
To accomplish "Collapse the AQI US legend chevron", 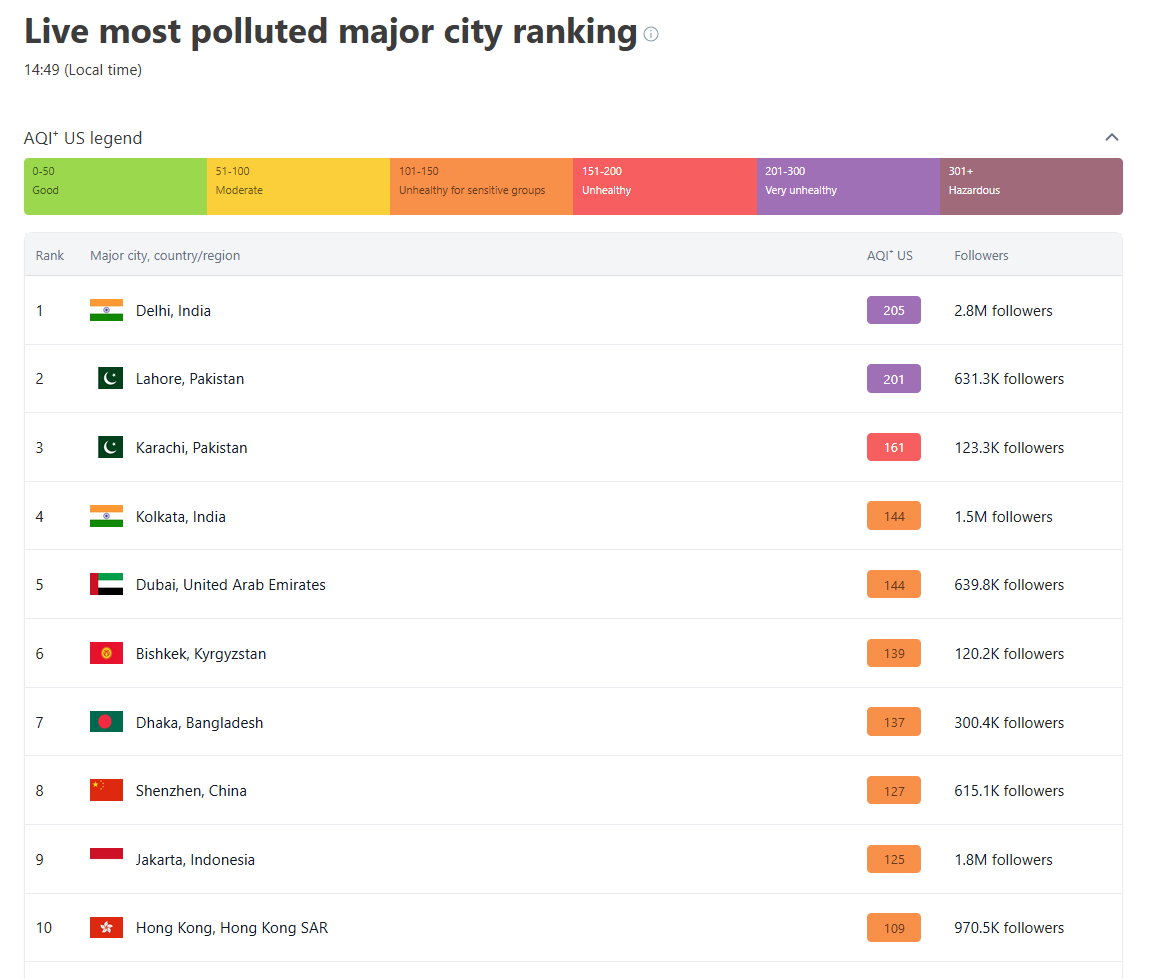I will point(1111,138).
